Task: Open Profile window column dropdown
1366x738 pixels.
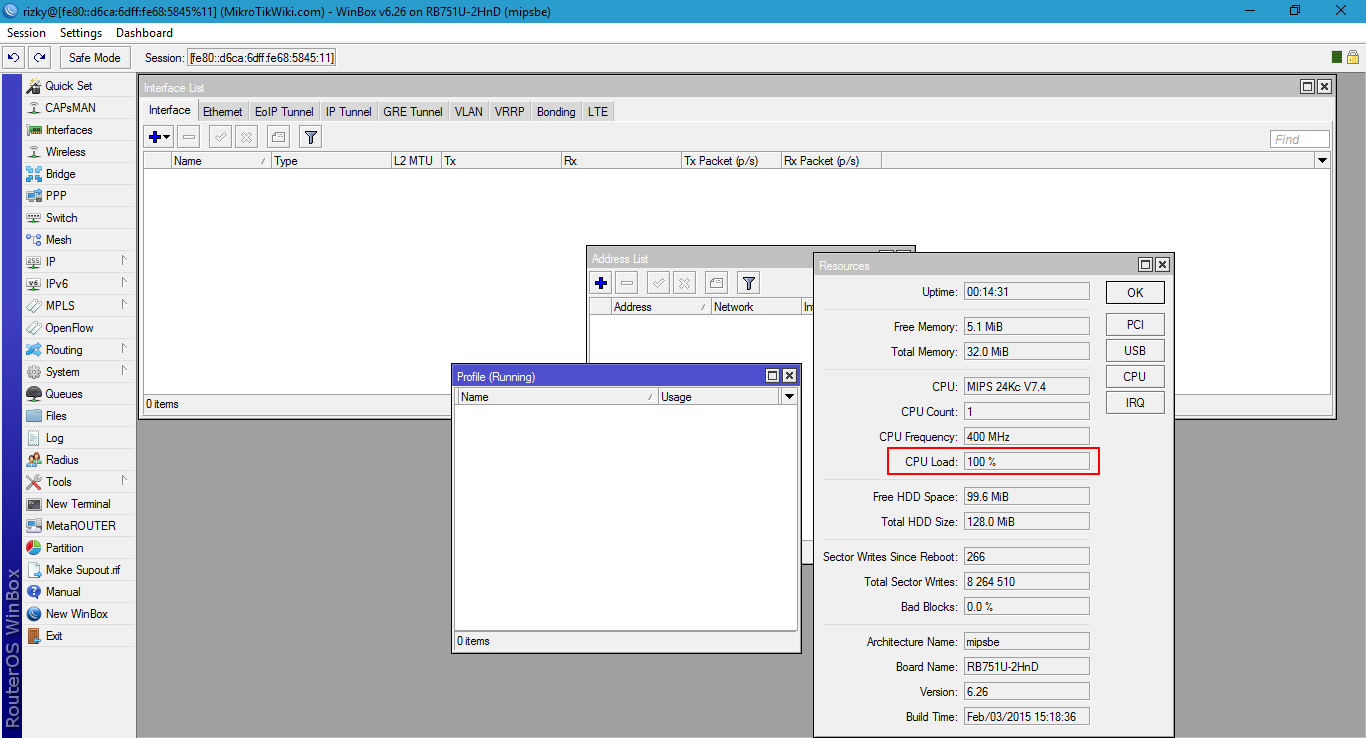Action: (x=789, y=397)
